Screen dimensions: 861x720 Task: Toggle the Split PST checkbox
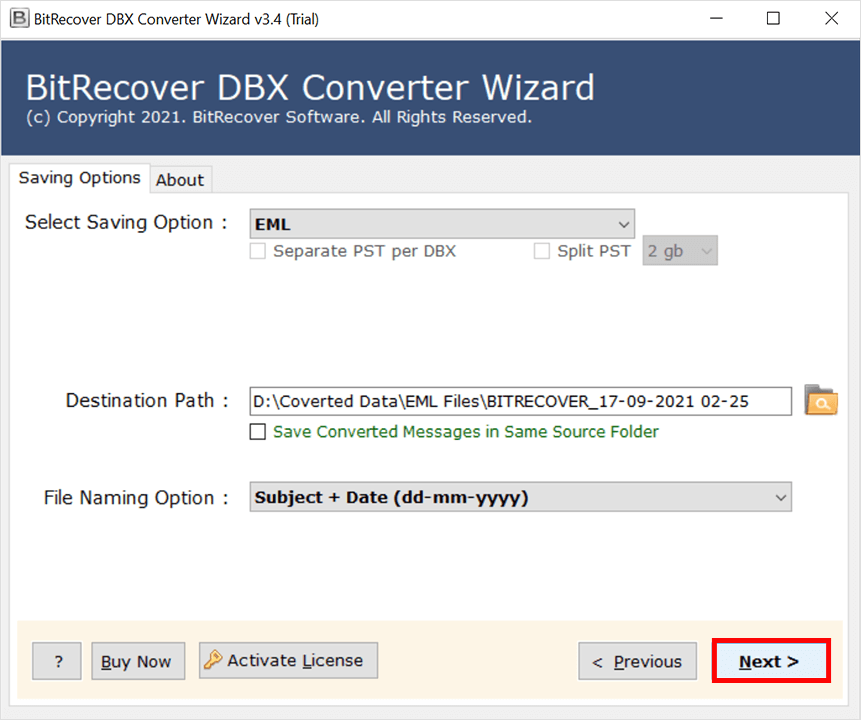(541, 251)
